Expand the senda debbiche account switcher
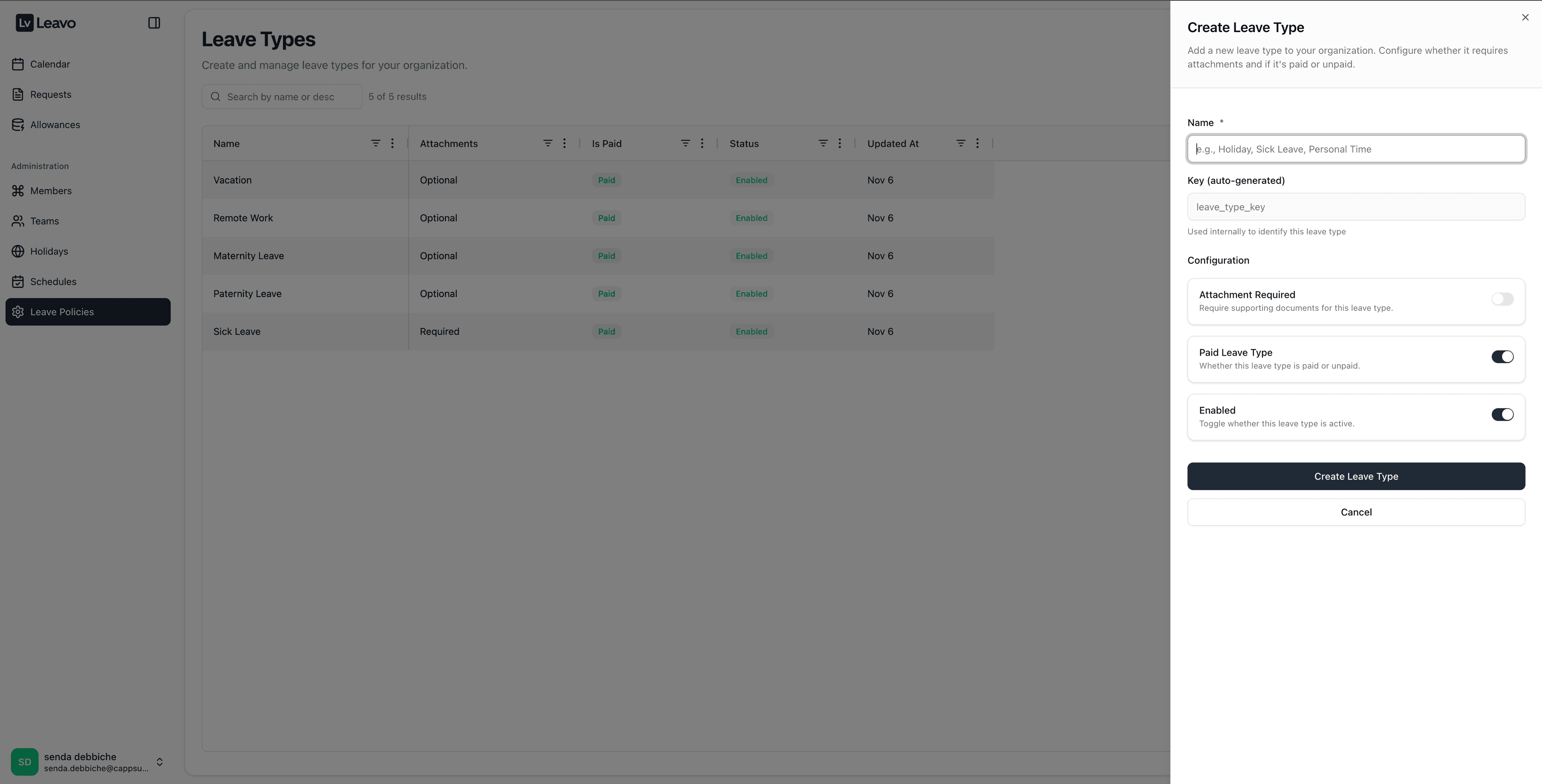Screen dimensions: 1542x784 (x=159, y=762)
